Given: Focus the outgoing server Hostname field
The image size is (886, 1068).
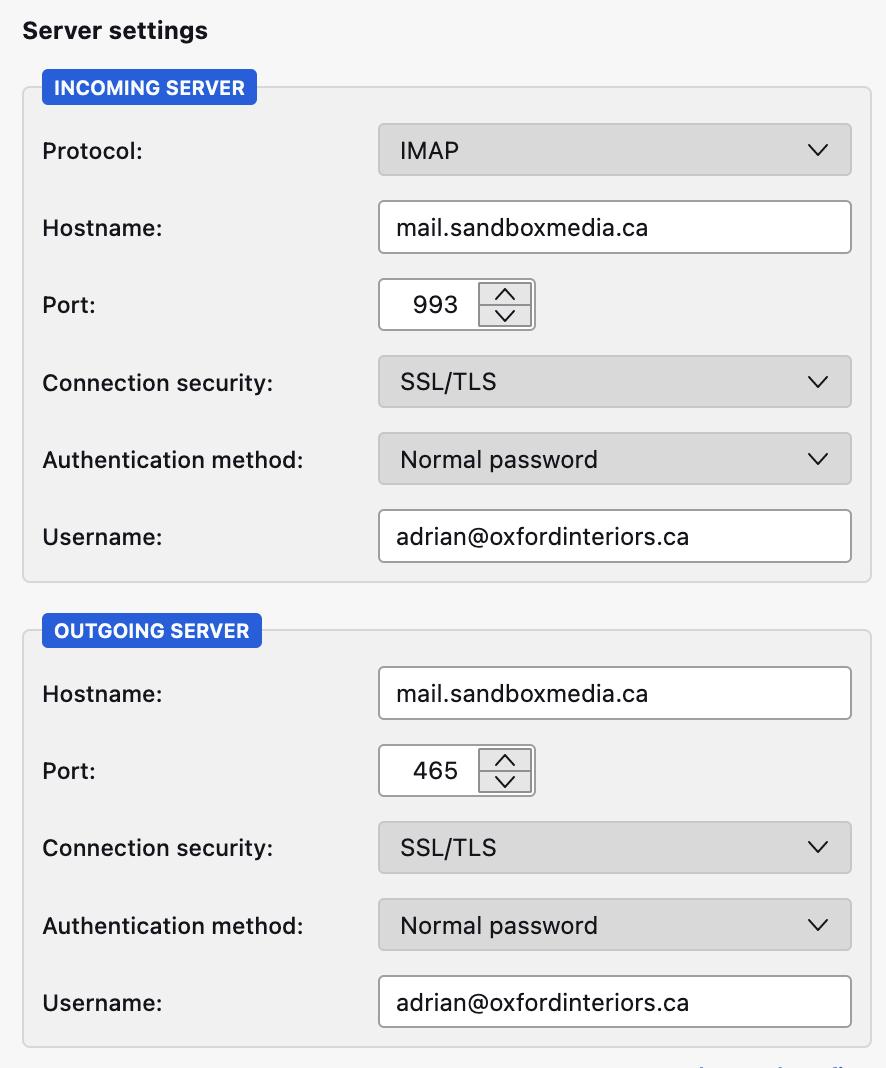Looking at the screenshot, I should coord(614,693).
